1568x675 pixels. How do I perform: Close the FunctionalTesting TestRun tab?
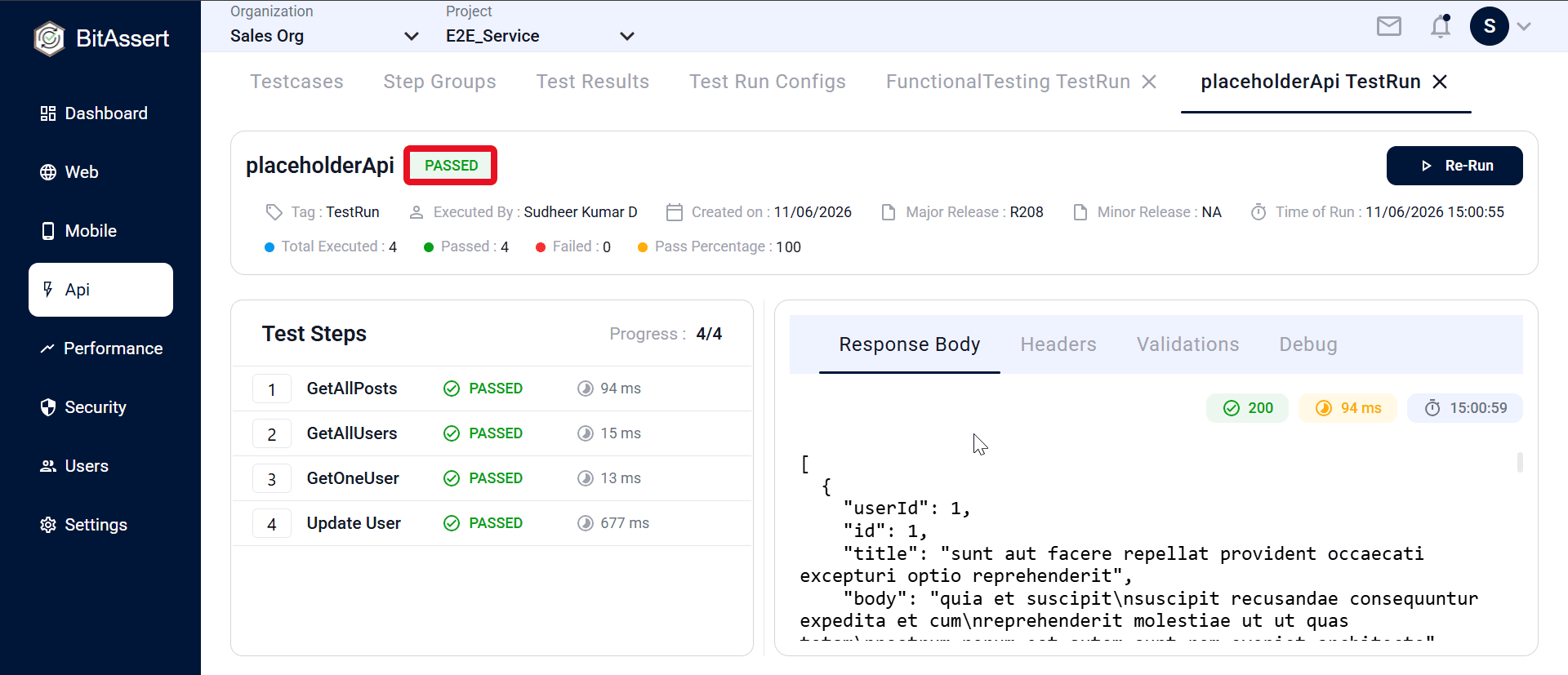point(1149,82)
